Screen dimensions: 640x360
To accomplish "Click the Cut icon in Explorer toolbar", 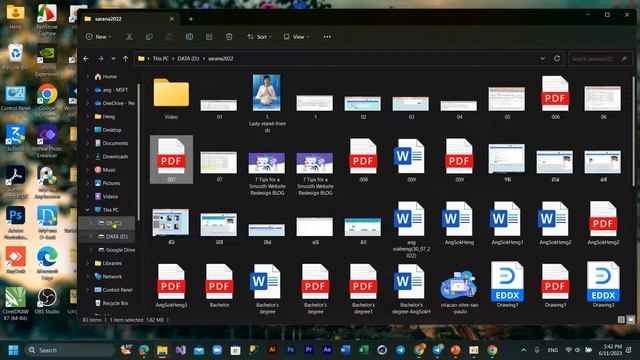I will [x=129, y=37].
